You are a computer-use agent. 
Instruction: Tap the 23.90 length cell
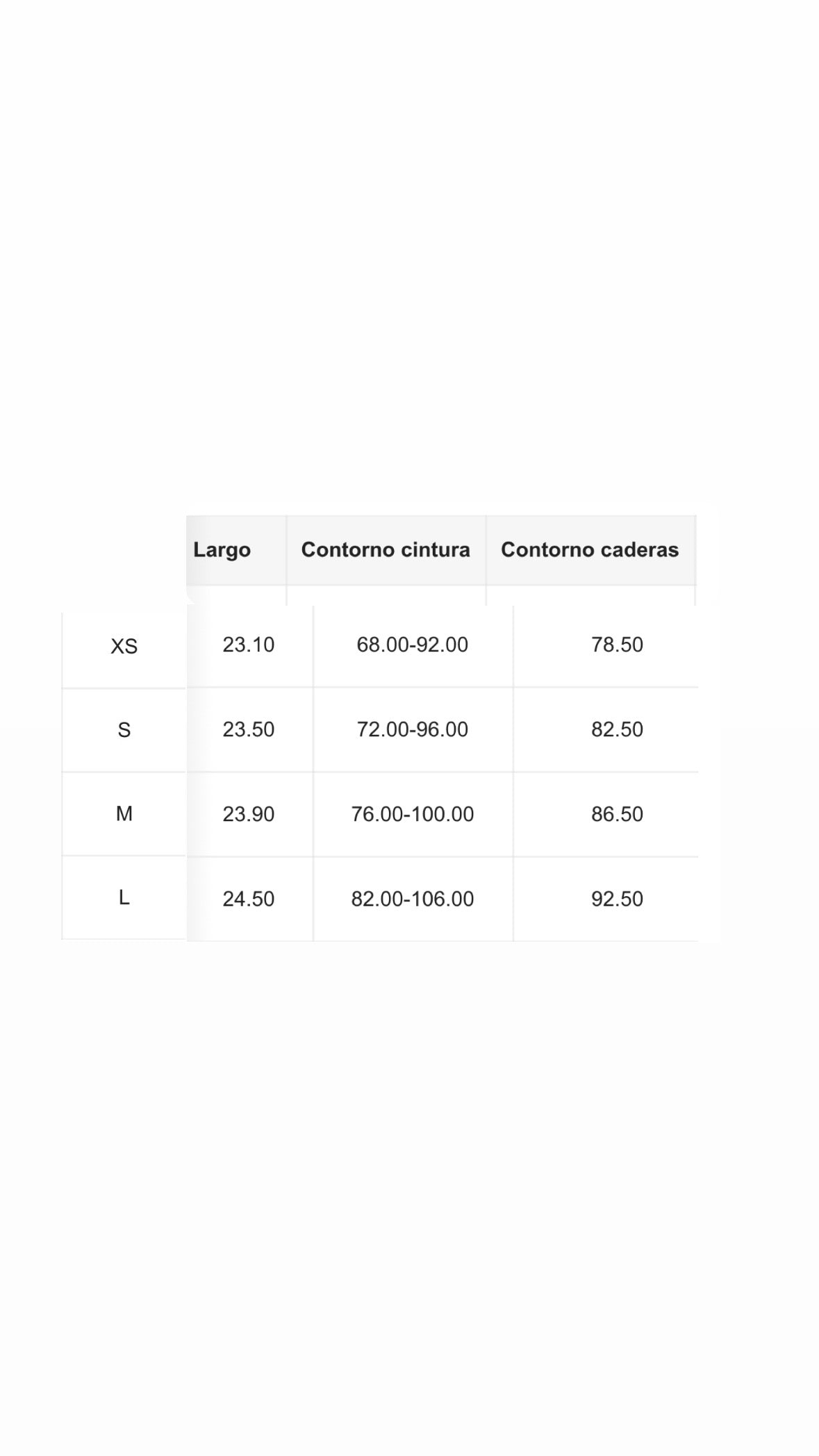249,814
